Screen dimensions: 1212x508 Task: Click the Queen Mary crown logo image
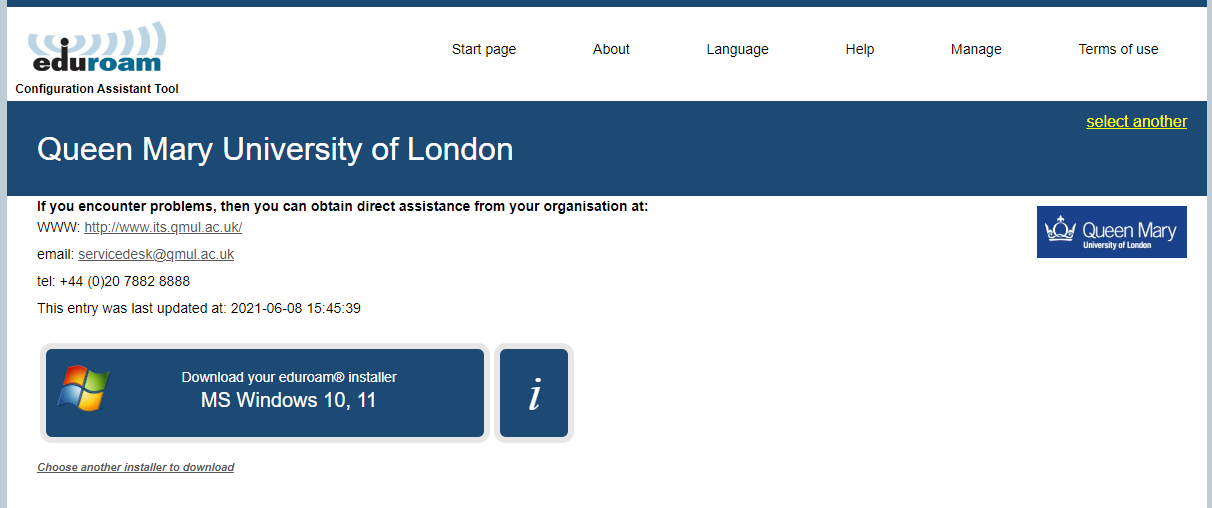1111,232
